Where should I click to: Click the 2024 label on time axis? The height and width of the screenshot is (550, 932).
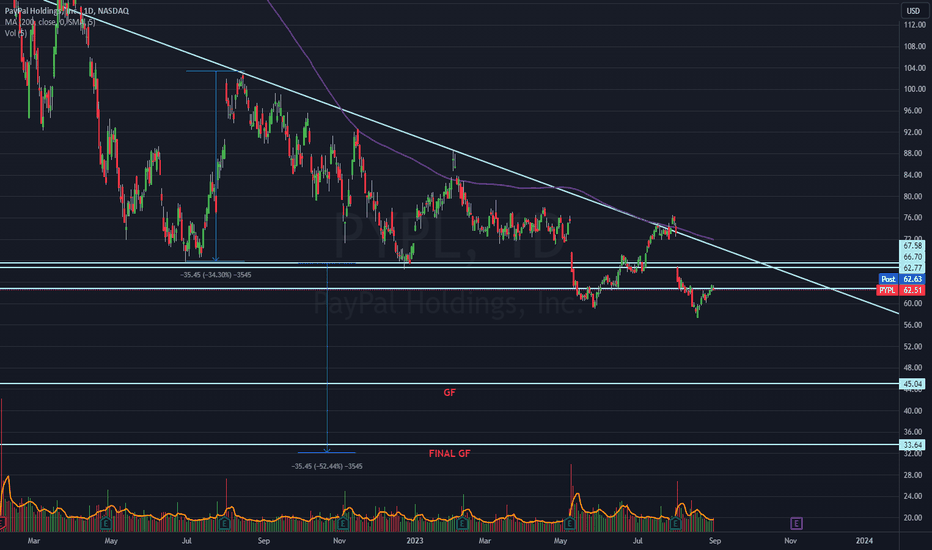[864, 540]
